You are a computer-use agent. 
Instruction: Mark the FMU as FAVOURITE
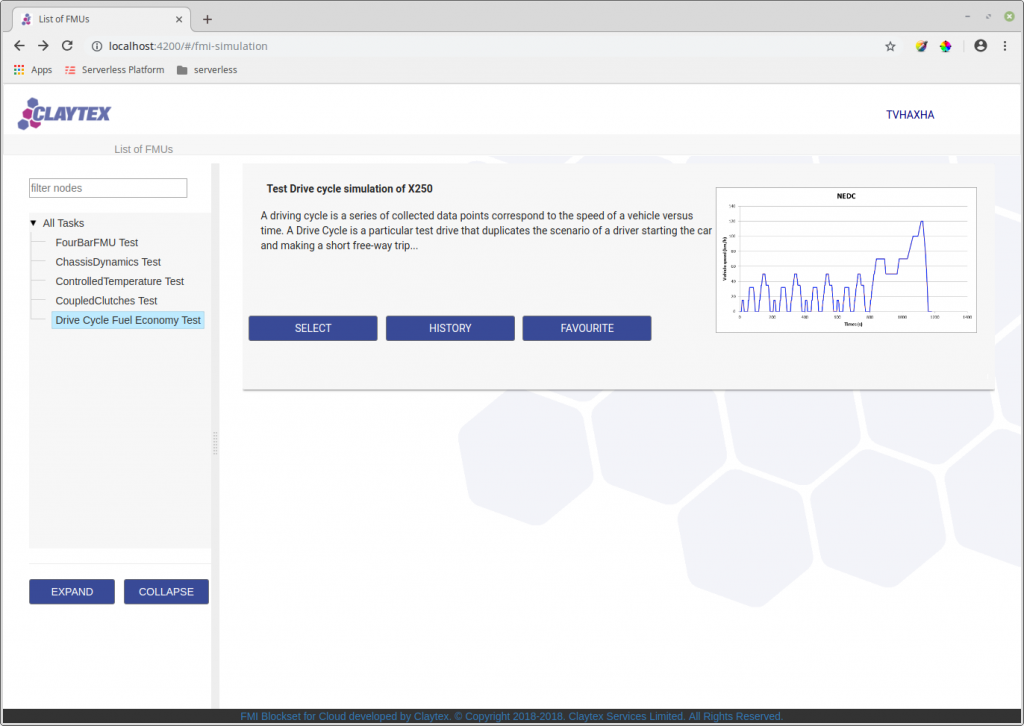tap(586, 328)
